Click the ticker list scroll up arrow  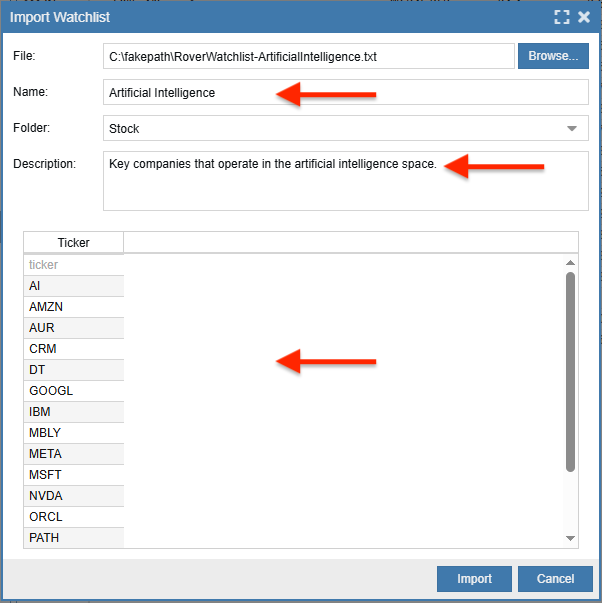(x=570, y=263)
